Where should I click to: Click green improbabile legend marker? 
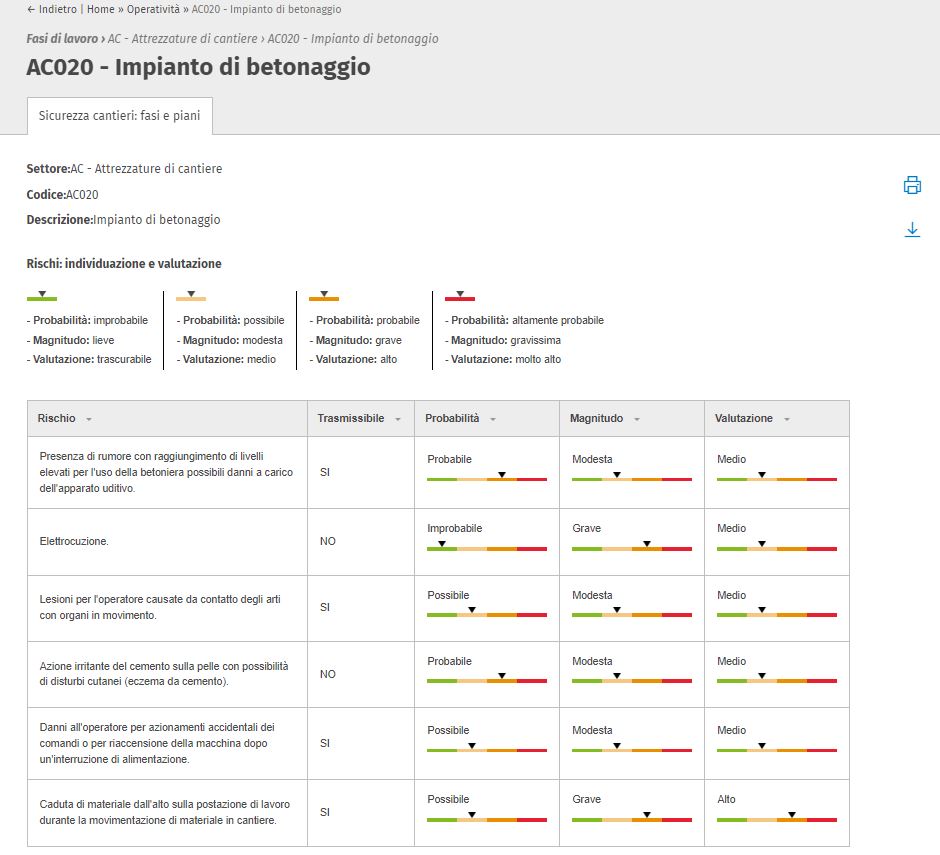tap(41, 297)
